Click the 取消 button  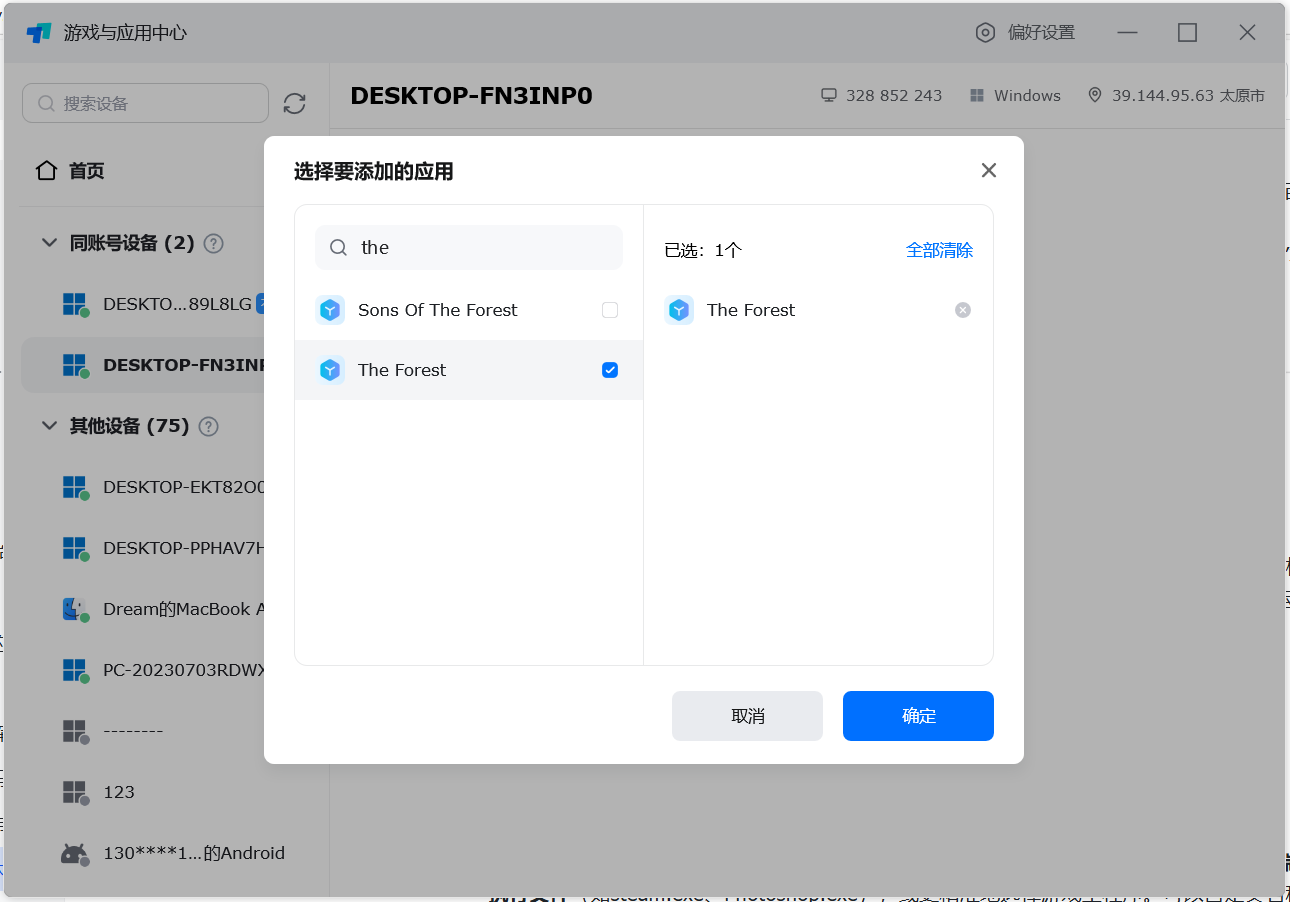click(747, 716)
